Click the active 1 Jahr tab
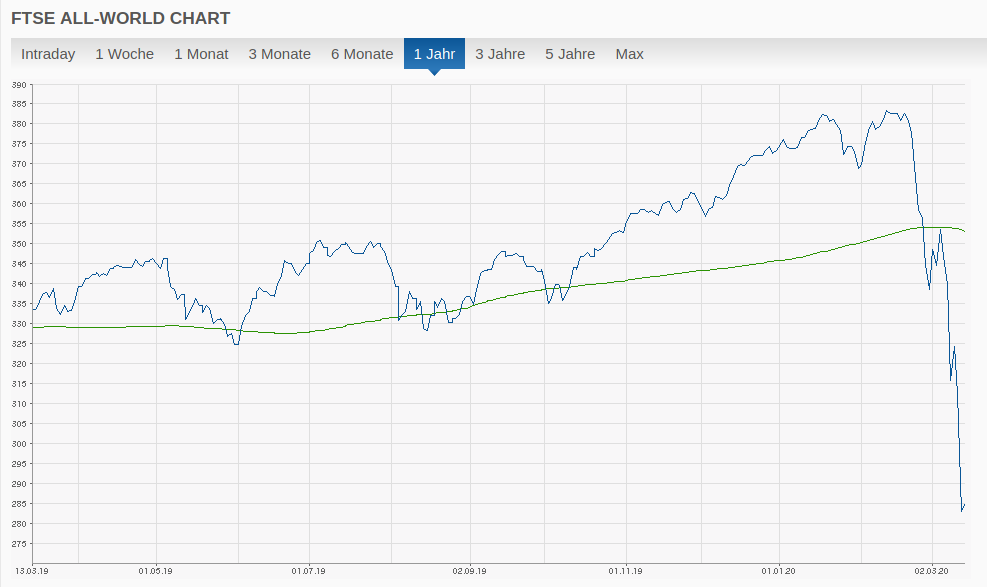This screenshot has width=987, height=587. coord(434,54)
